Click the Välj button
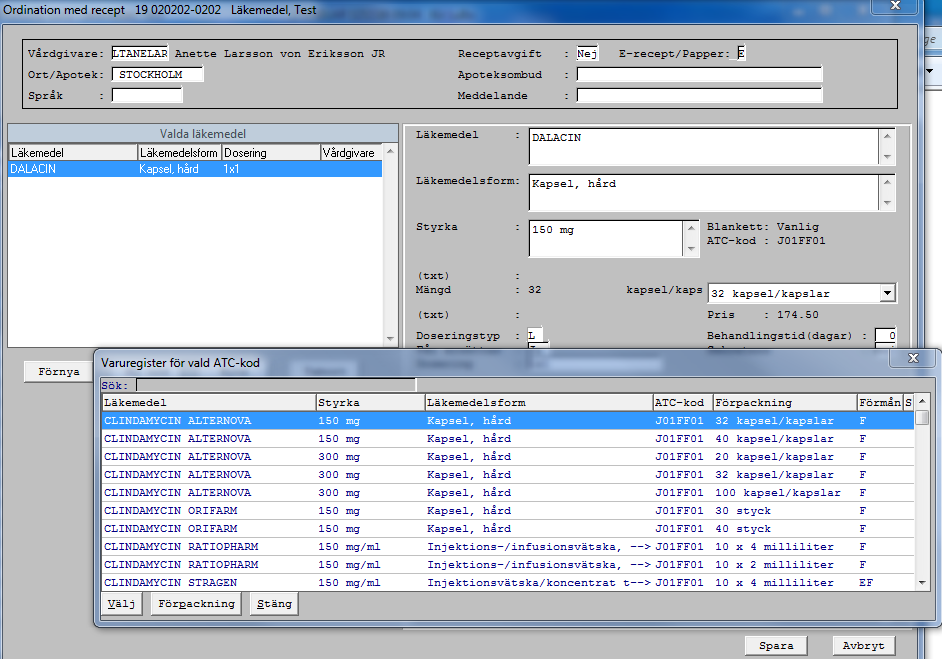Screen dimensions: 942x659 [122, 604]
